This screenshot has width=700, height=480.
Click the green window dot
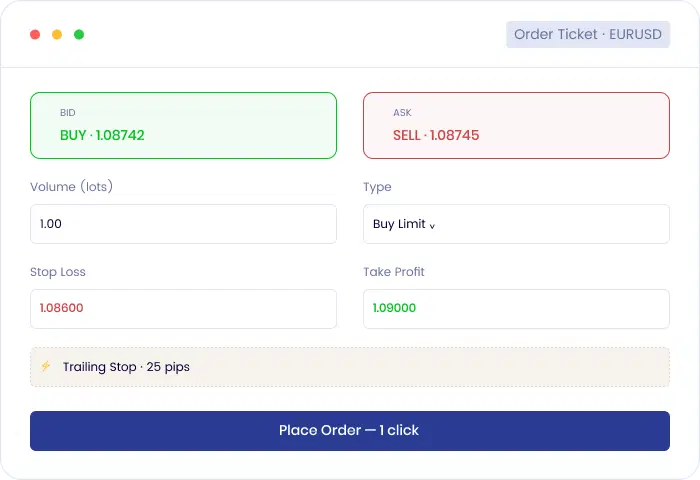pos(79,34)
